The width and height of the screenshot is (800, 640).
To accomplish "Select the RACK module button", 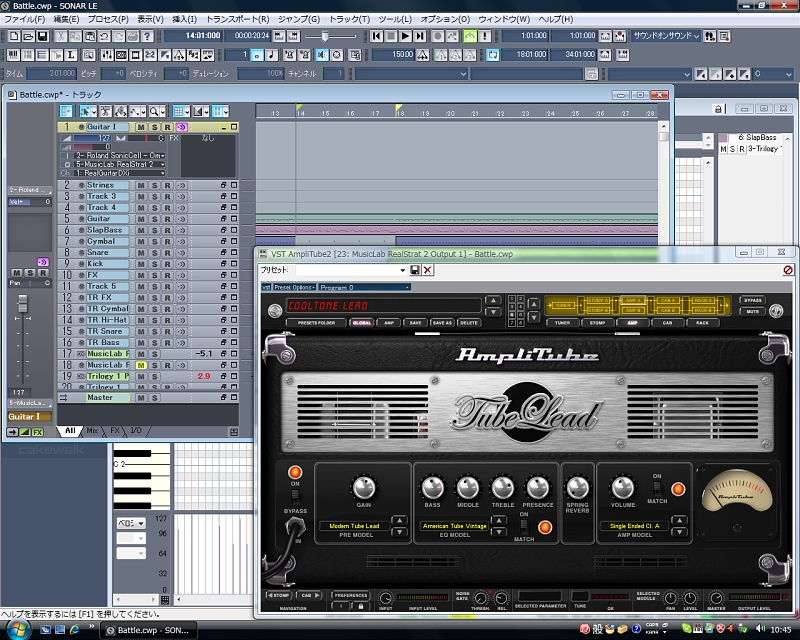I will pos(702,323).
